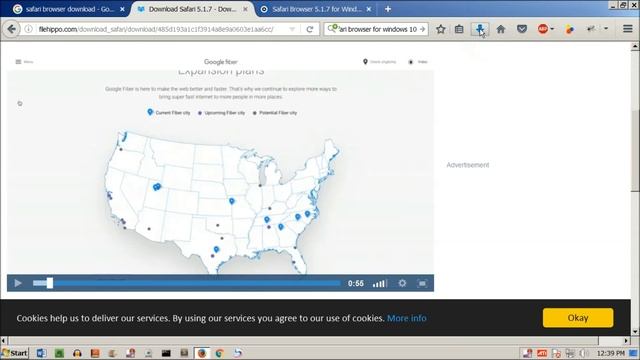The height and width of the screenshot is (360, 640).
Task: Click 'Current Fiber city' legend item
Action: (x=169, y=112)
